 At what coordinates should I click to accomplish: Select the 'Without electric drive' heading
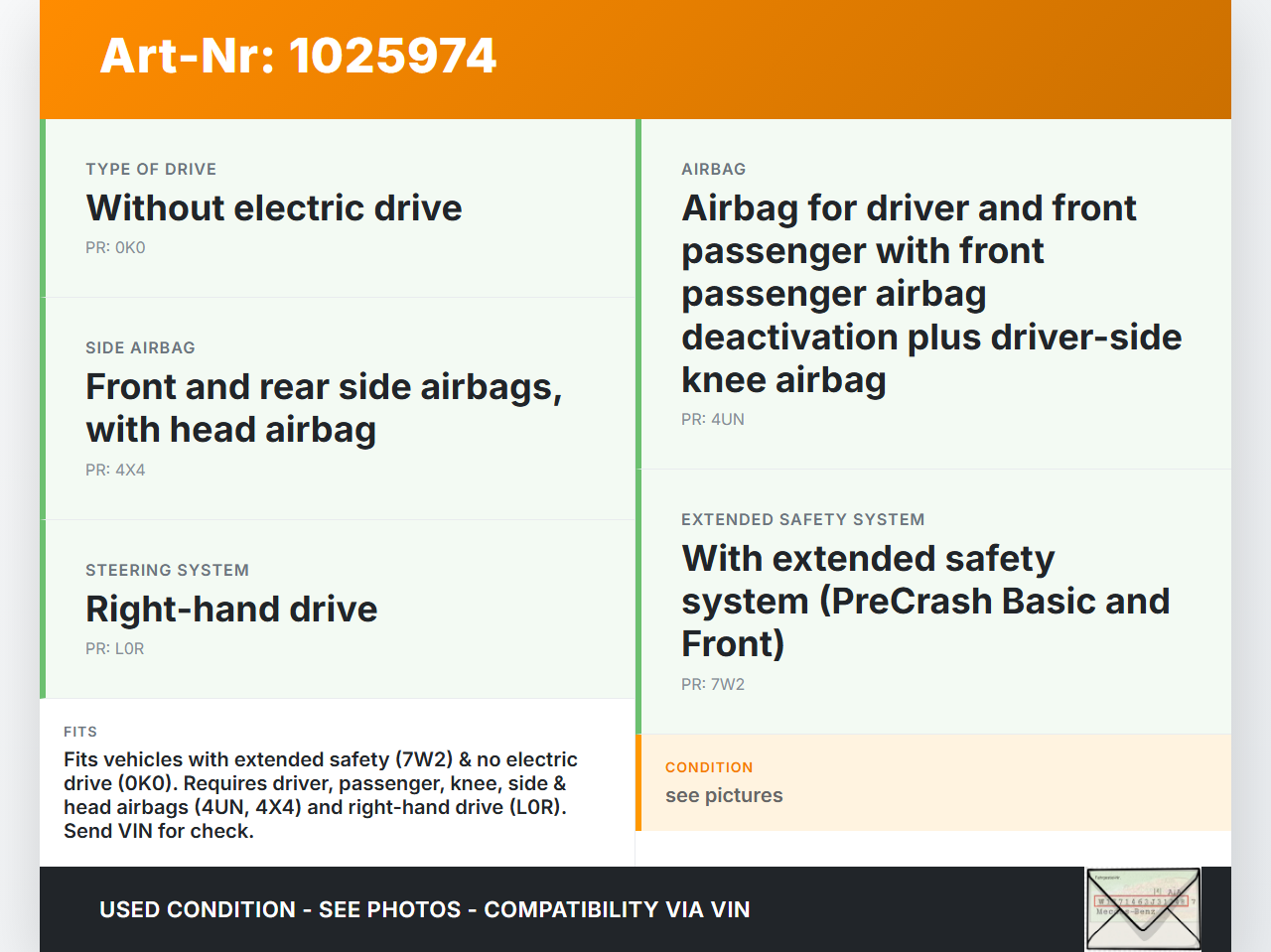point(274,208)
